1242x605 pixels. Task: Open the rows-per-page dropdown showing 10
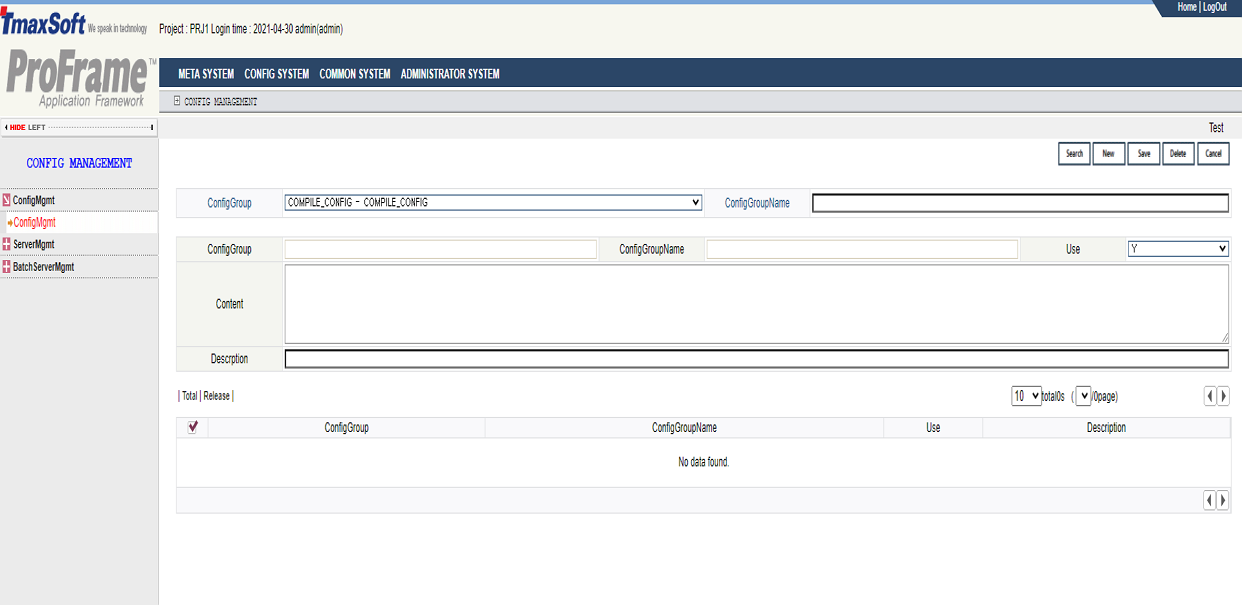click(1026, 396)
